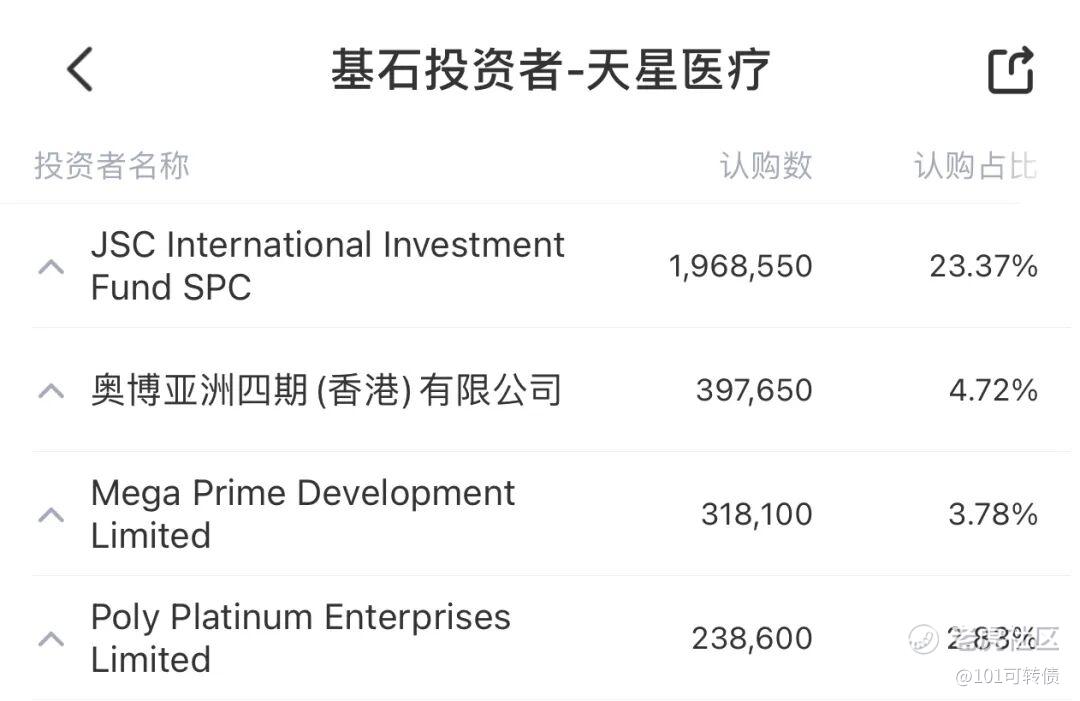Tap the 投资者名称 column header
Screen dimensions: 1080x701
[x=111, y=165]
